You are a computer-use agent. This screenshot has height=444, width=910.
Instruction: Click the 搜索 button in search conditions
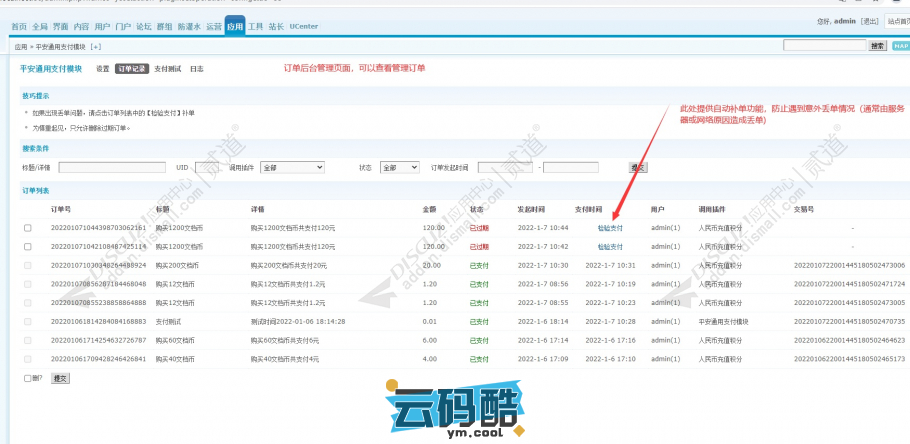coord(637,167)
